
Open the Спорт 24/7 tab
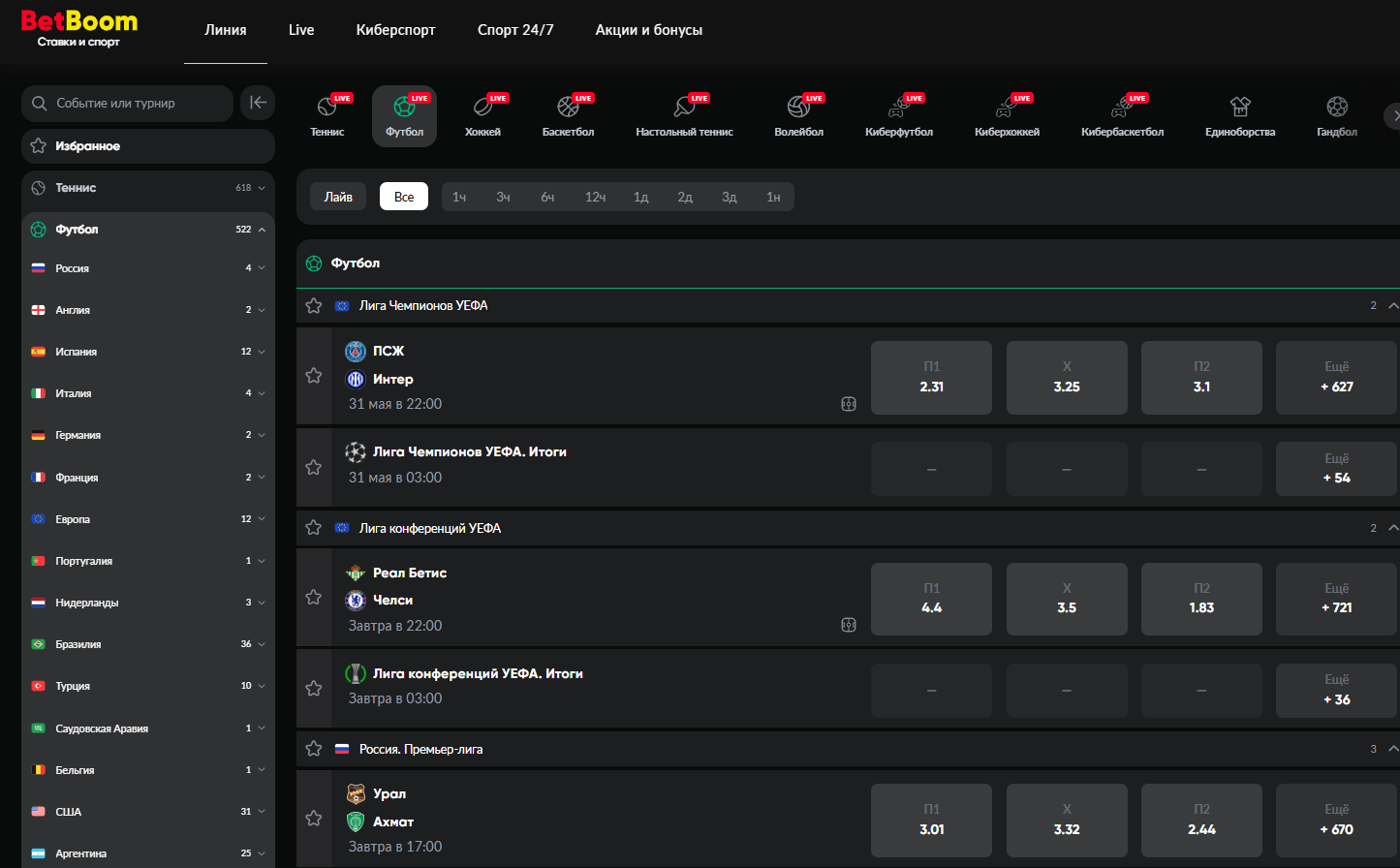(x=515, y=30)
